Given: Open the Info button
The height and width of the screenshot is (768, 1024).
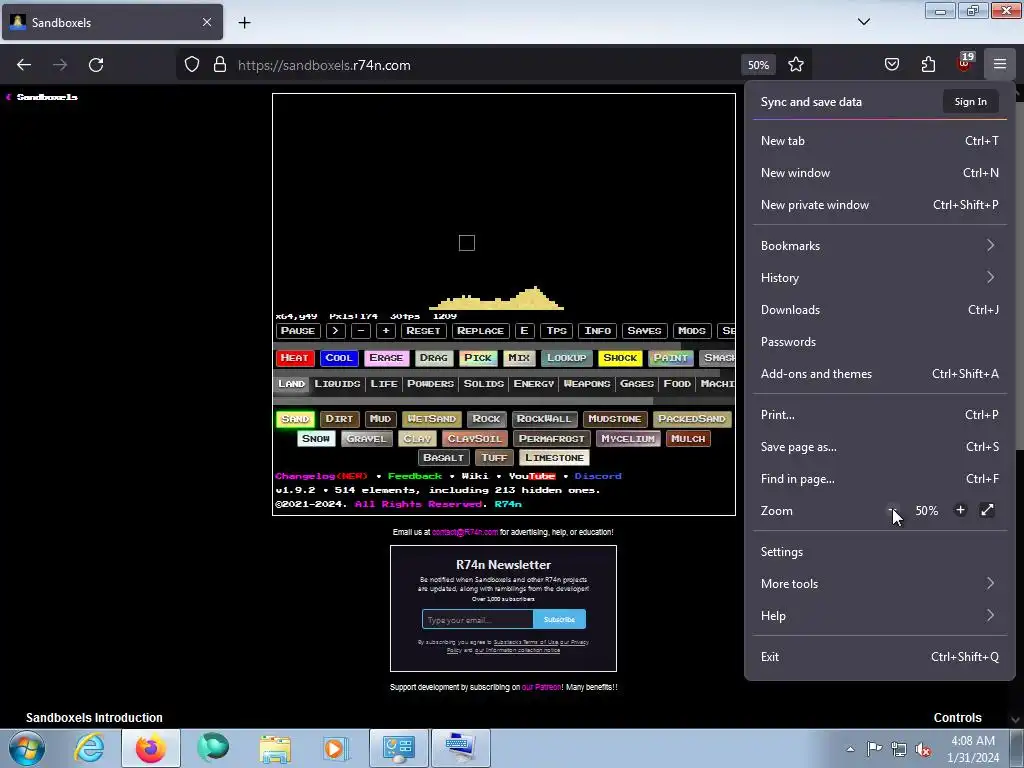Looking at the screenshot, I should pyautogui.click(x=598, y=330).
